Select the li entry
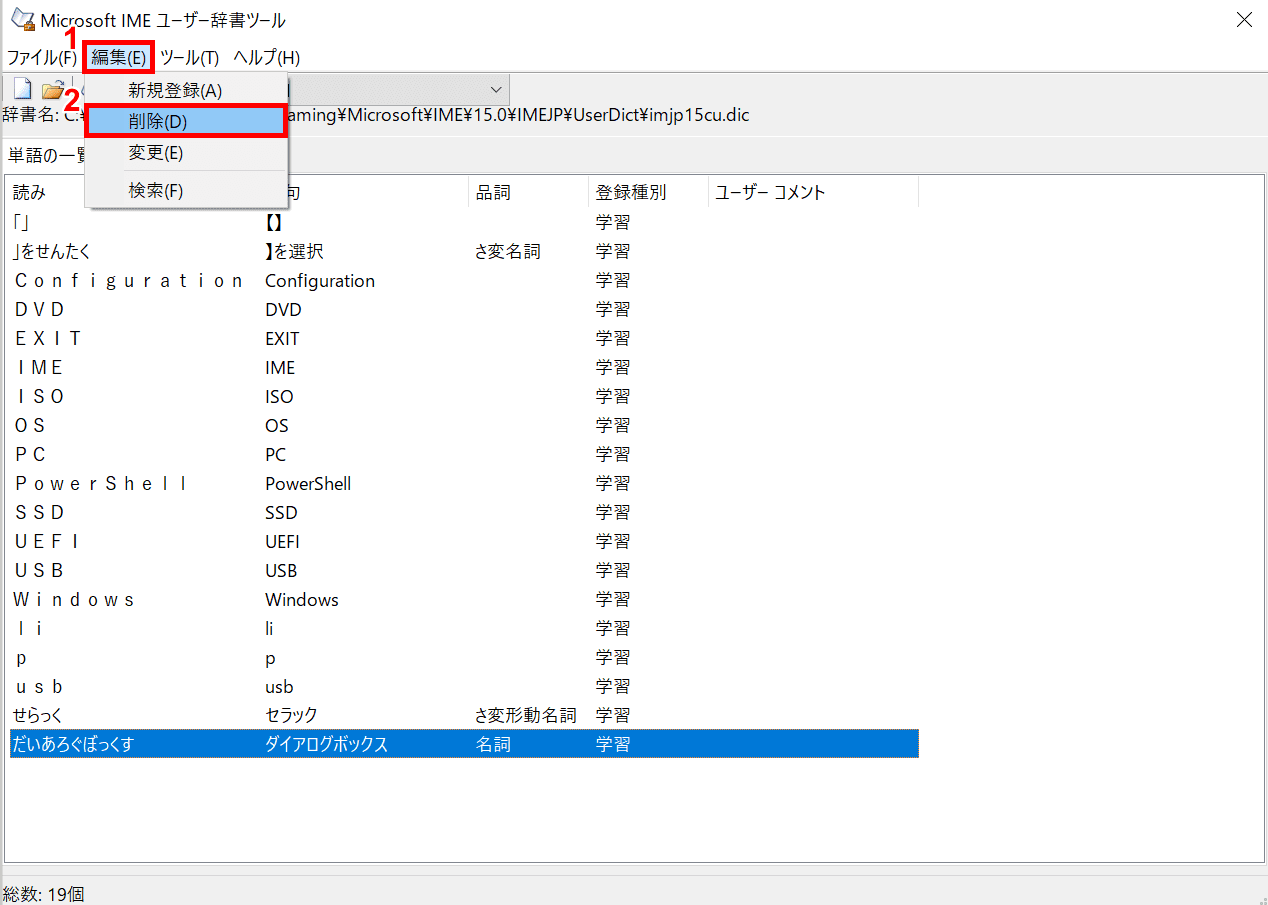This screenshot has width=1268, height=905. point(464,629)
